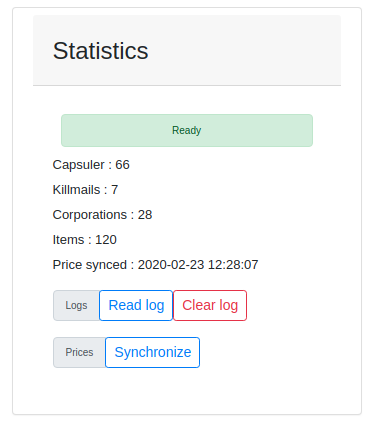Click the Corporations count value 28
Screen dimensions: 380x440
point(145,215)
